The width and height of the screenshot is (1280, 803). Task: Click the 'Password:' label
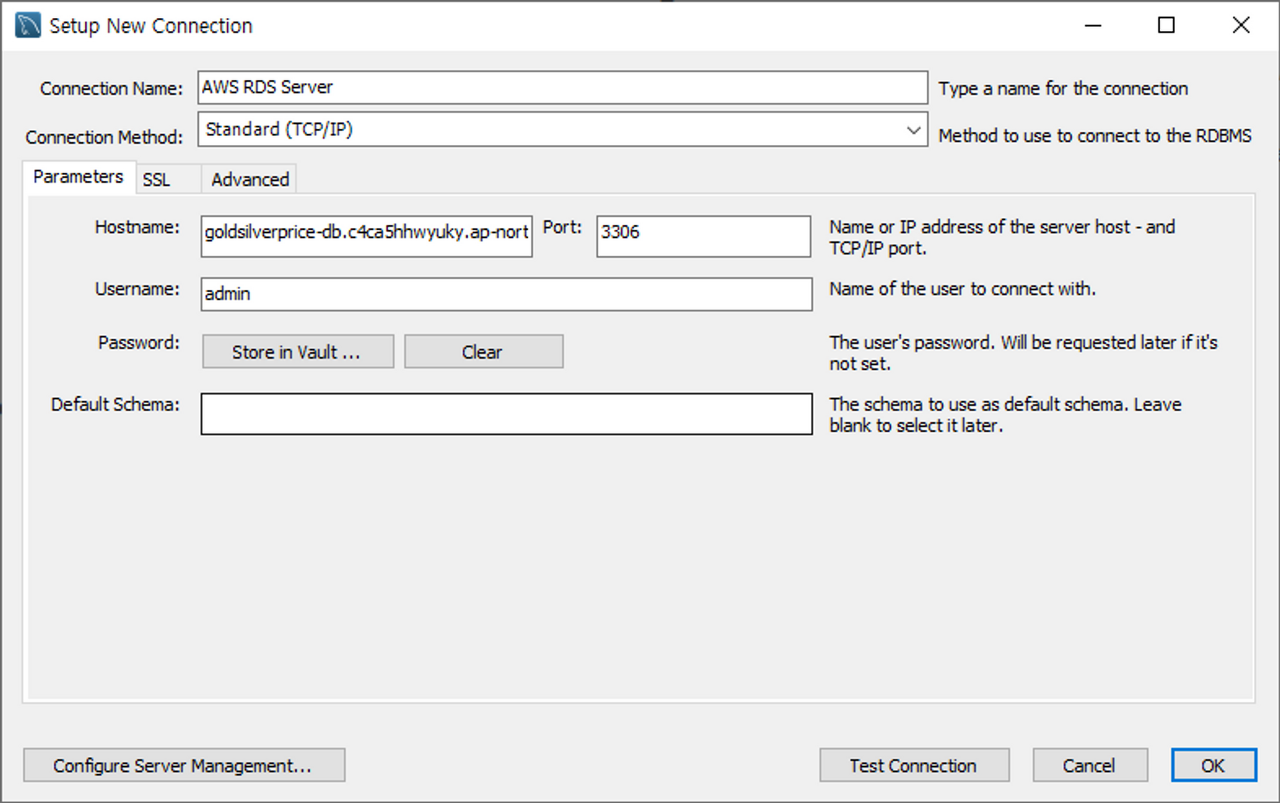click(x=139, y=343)
